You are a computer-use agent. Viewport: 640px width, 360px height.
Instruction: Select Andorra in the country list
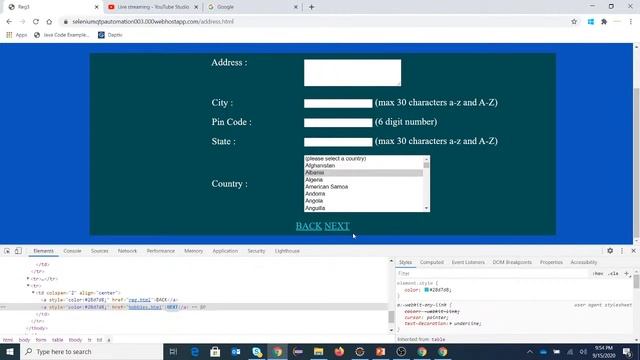(364, 193)
